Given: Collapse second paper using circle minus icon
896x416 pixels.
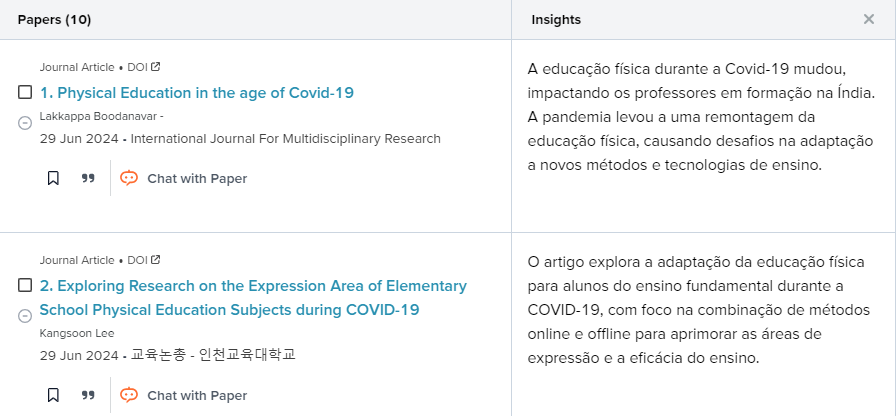Looking at the screenshot, I should (x=25, y=315).
